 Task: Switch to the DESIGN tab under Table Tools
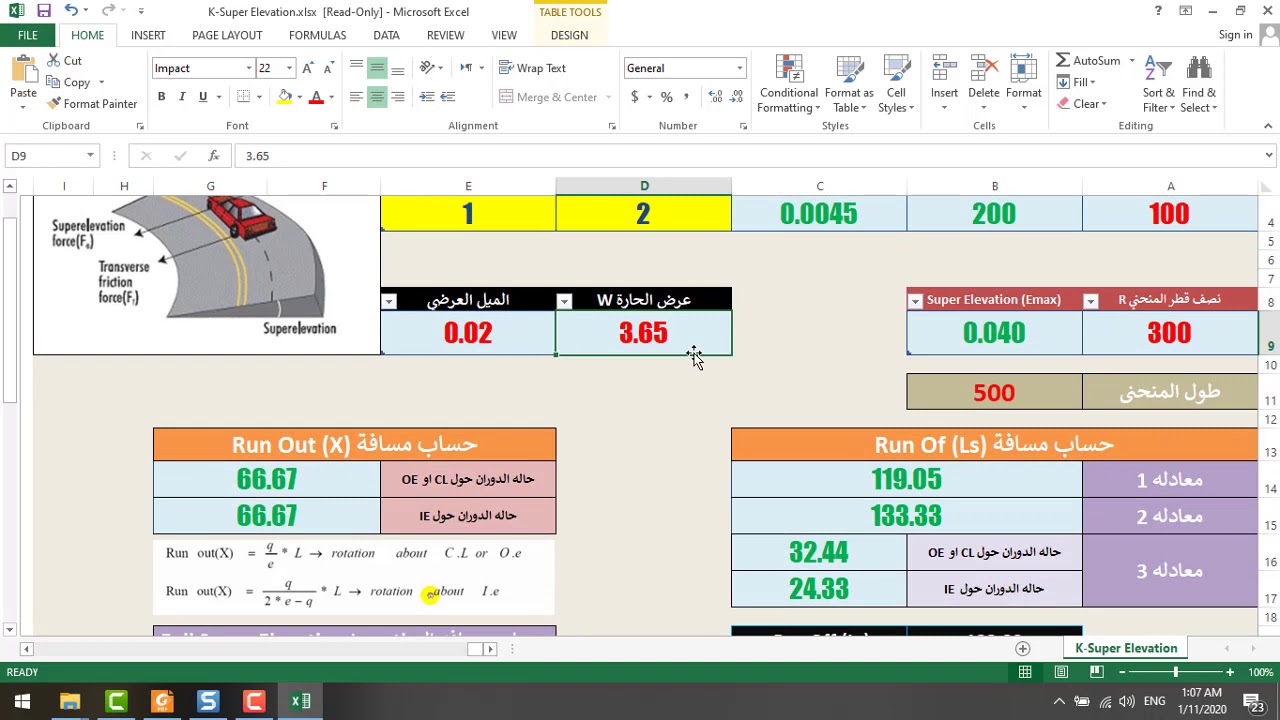click(569, 35)
